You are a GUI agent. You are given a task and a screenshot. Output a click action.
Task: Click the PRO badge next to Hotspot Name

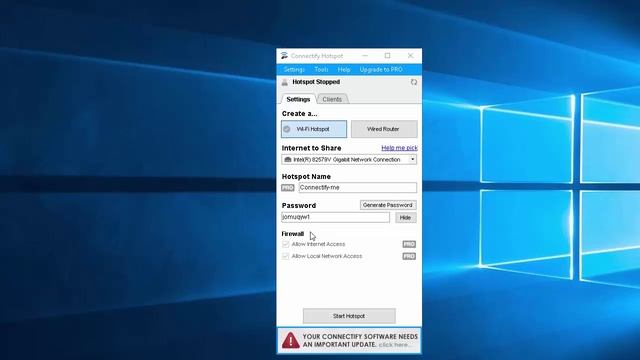coord(287,188)
